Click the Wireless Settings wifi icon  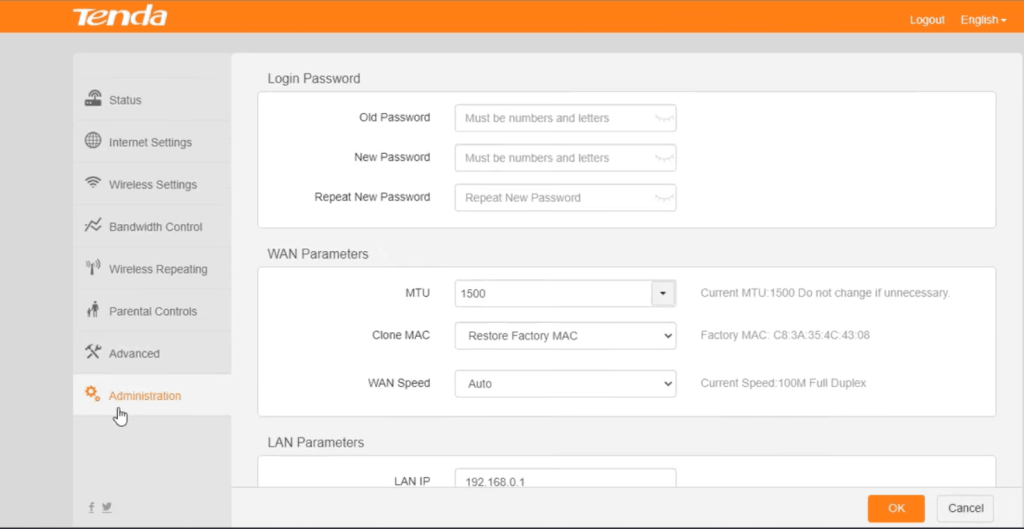(93, 183)
